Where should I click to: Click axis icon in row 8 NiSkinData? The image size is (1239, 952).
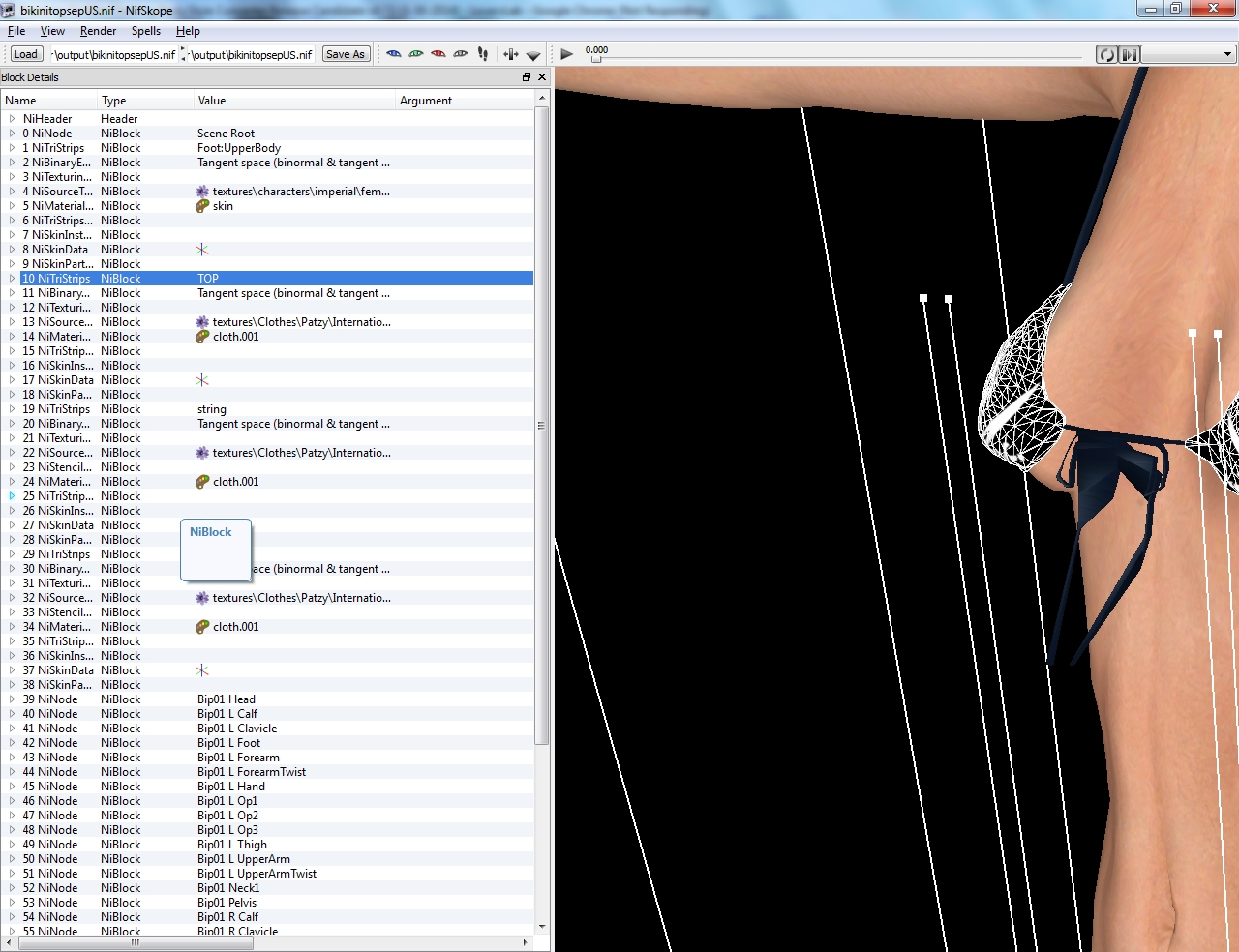click(202, 250)
